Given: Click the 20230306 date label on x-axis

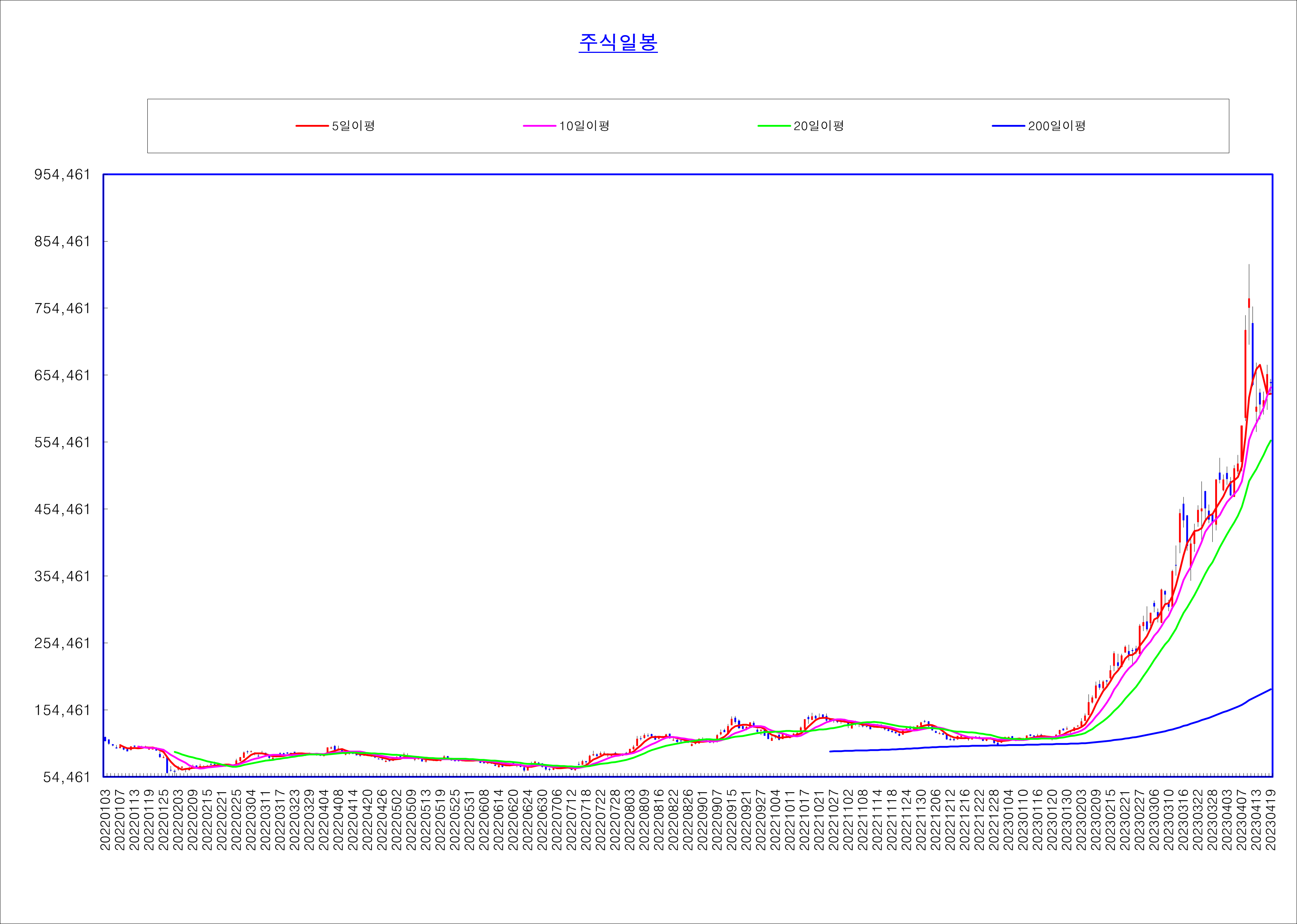Looking at the screenshot, I should click(x=1154, y=819).
